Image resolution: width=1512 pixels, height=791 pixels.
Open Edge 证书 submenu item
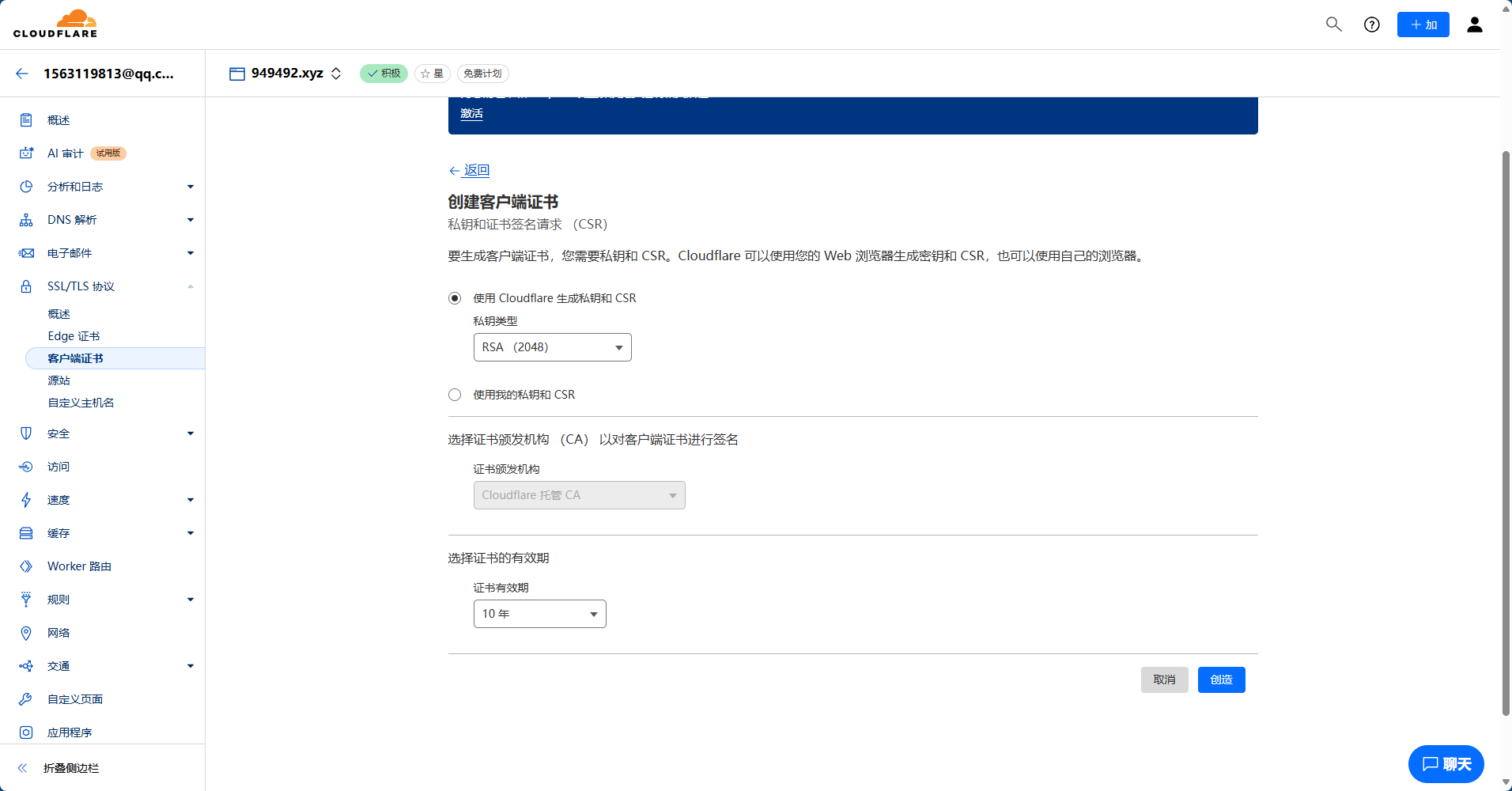click(x=74, y=336)
